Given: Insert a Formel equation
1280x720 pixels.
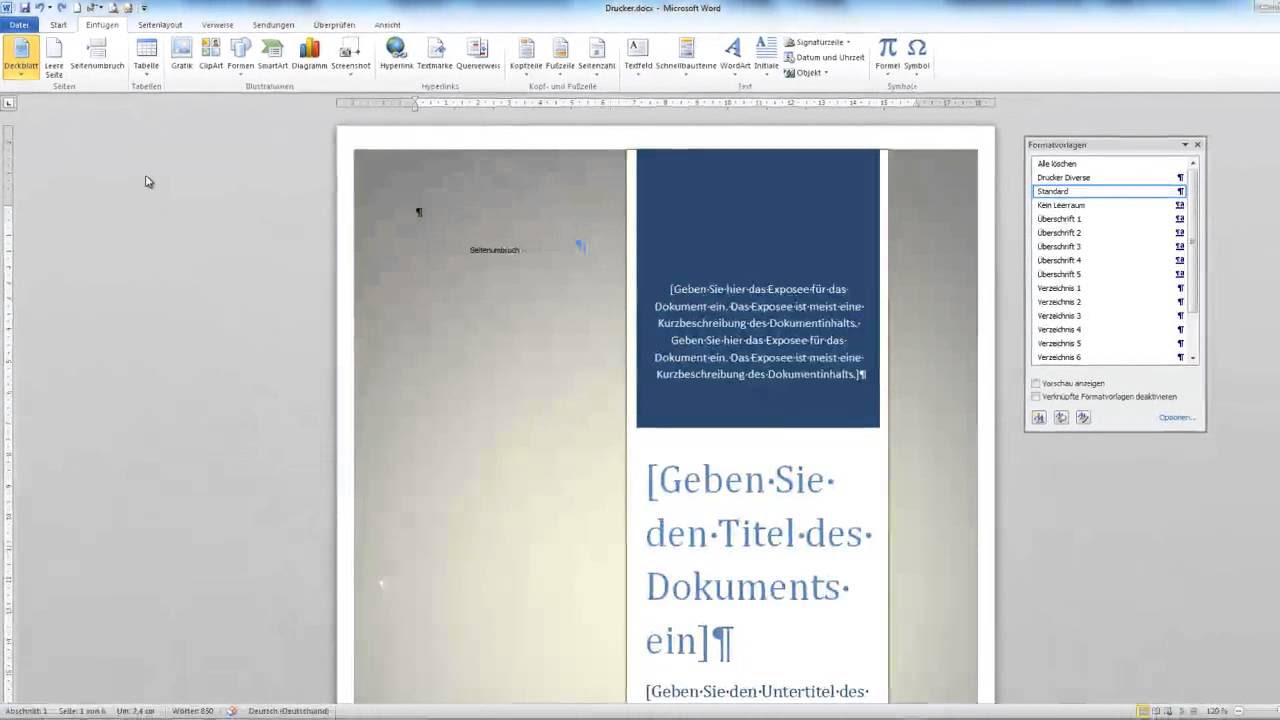Looking at the screenshot, I should pyautogui.click(x=887, y=56).
